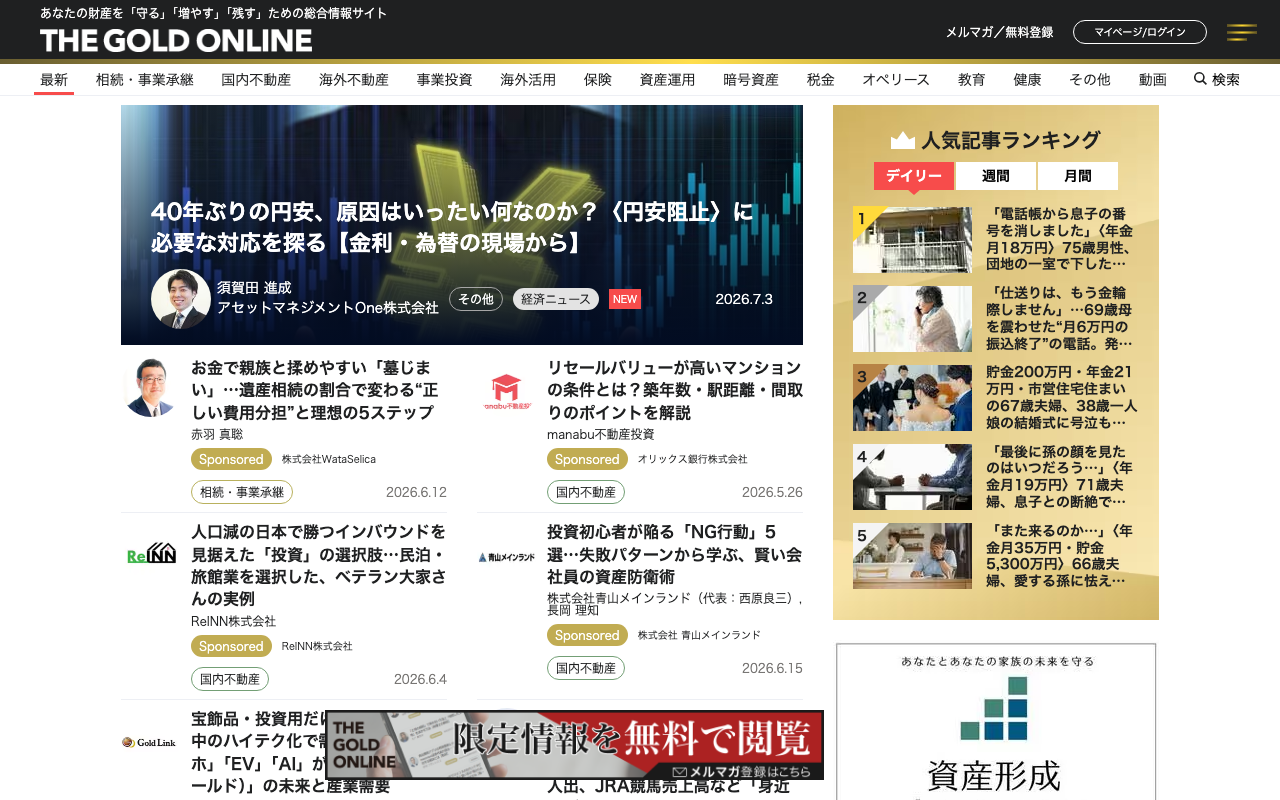Screen dimensions: 1280x800
Task: Click 赤羽 真聡 author portrait
Action: pyautogui.click(x=151, y=387)
